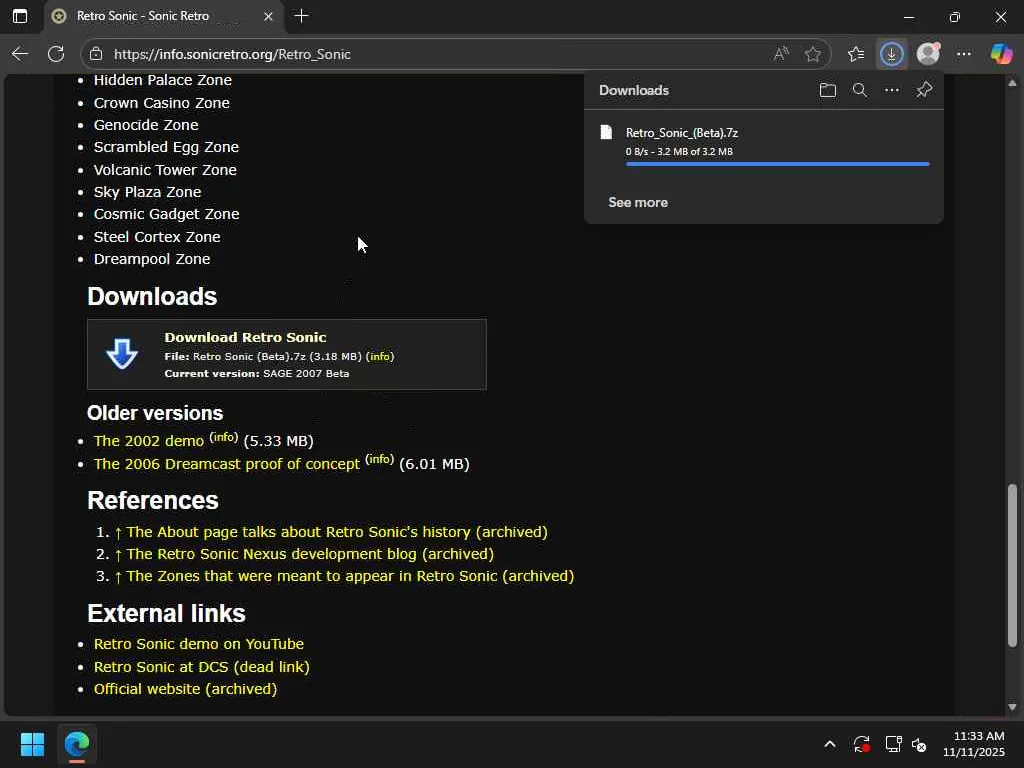1024x768 pixels.
Task: Open a new browser tab
Action: point(302,16)
